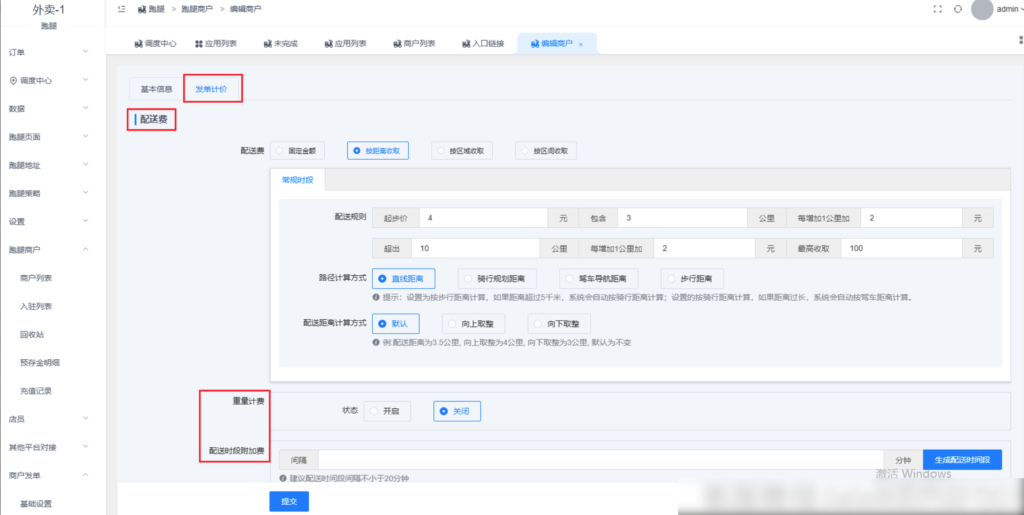Image resolution: width=1024 pixels, height=515 pixels.
Task: Collapse the 跑腿商户 sidebar menu
Action: tap(52, 249)
